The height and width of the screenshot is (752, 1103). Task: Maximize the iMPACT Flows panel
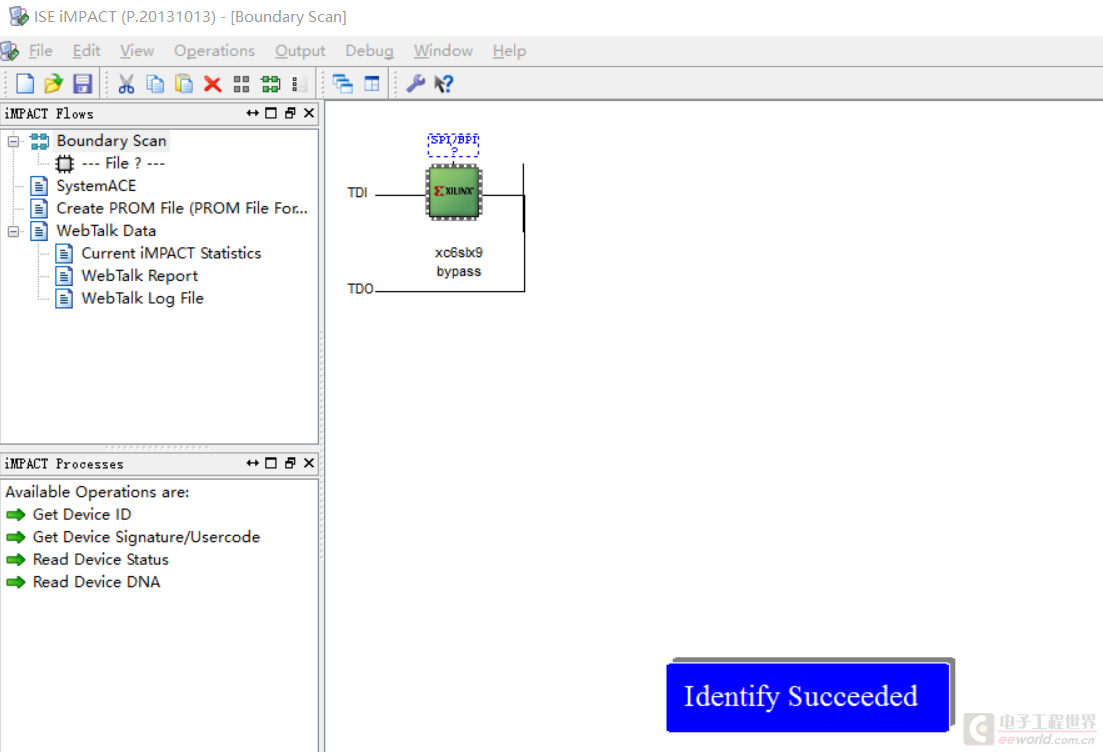[271, 113]
